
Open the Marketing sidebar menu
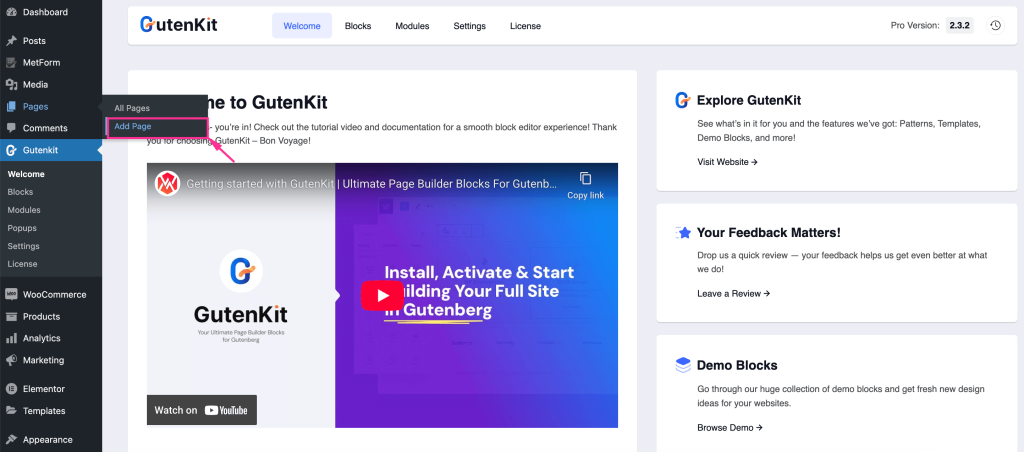tap(43, 360)
